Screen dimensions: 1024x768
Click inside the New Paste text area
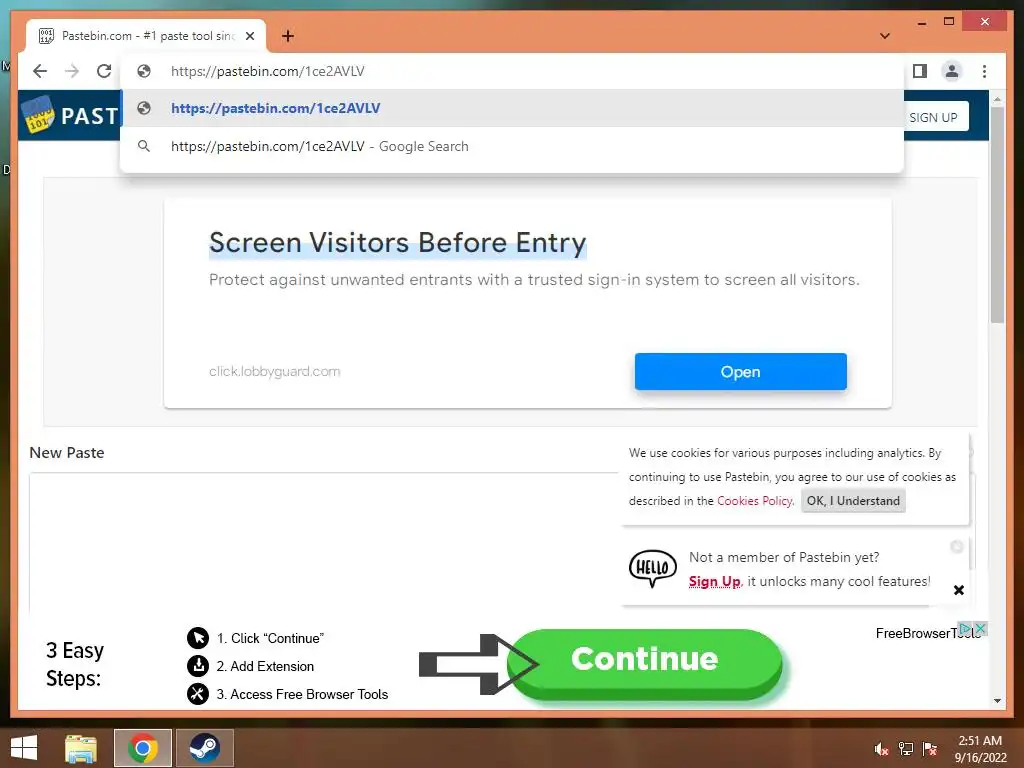323,542
